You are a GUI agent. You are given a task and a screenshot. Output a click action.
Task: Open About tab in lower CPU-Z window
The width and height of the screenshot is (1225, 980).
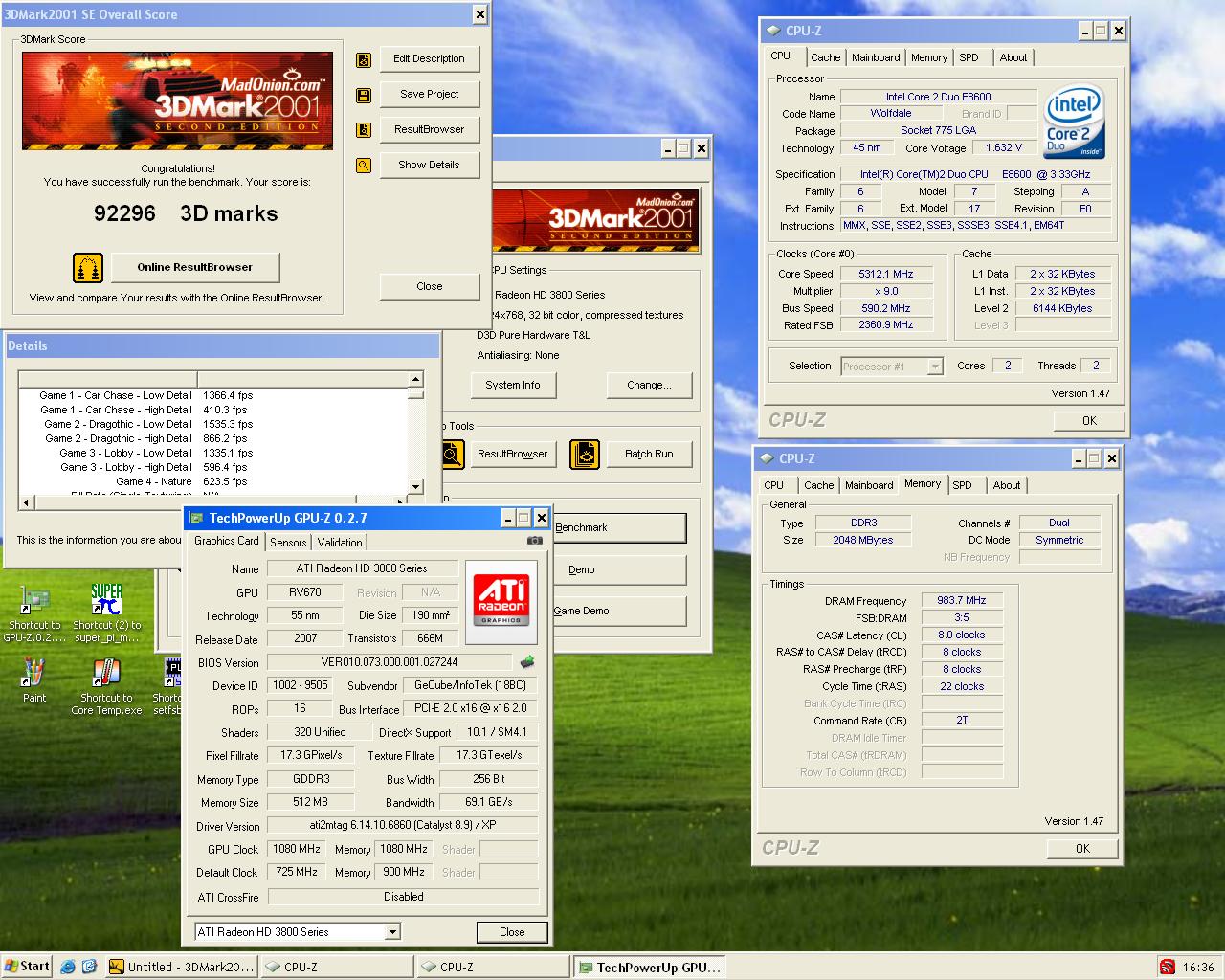coord(1006,485)
